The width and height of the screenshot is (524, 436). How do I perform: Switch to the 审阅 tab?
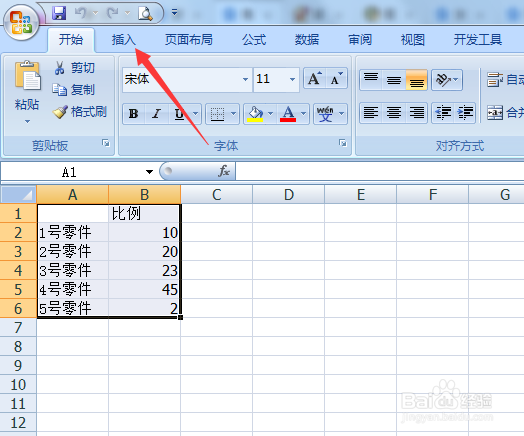pyautogui.click(x=360, y=40)
